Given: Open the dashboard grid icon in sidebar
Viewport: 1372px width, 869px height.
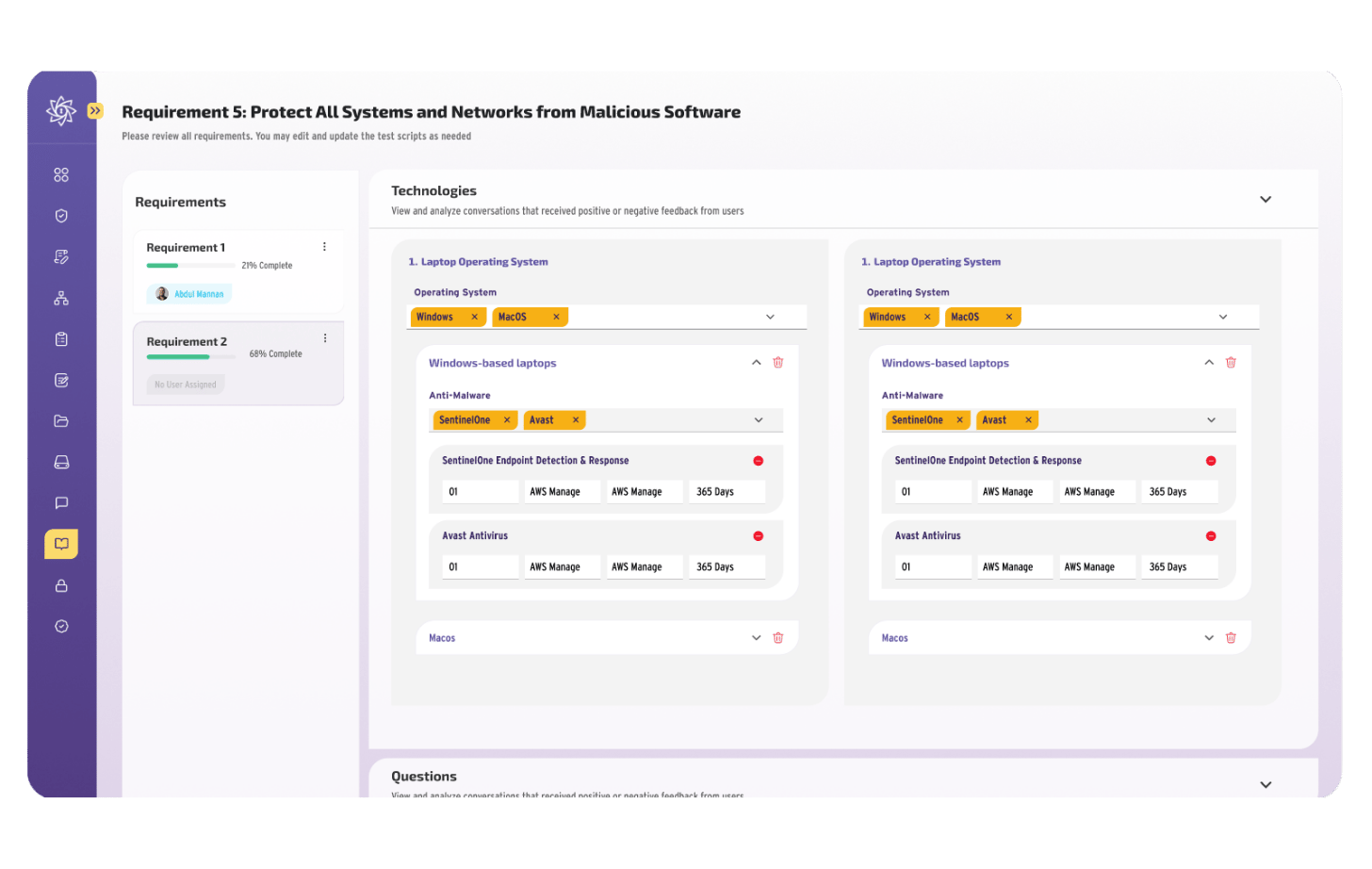Looking at the screenshot, I should point(61,175).
